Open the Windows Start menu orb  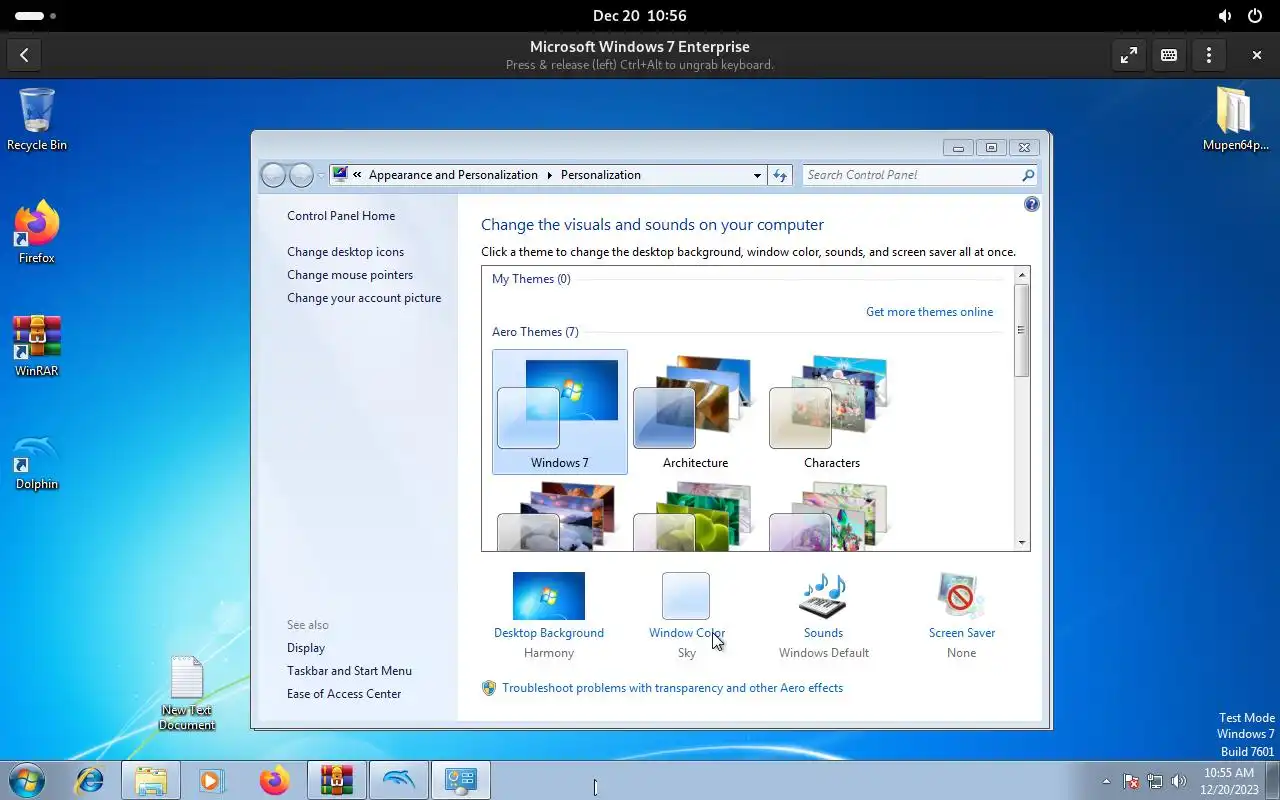point(27,780)
